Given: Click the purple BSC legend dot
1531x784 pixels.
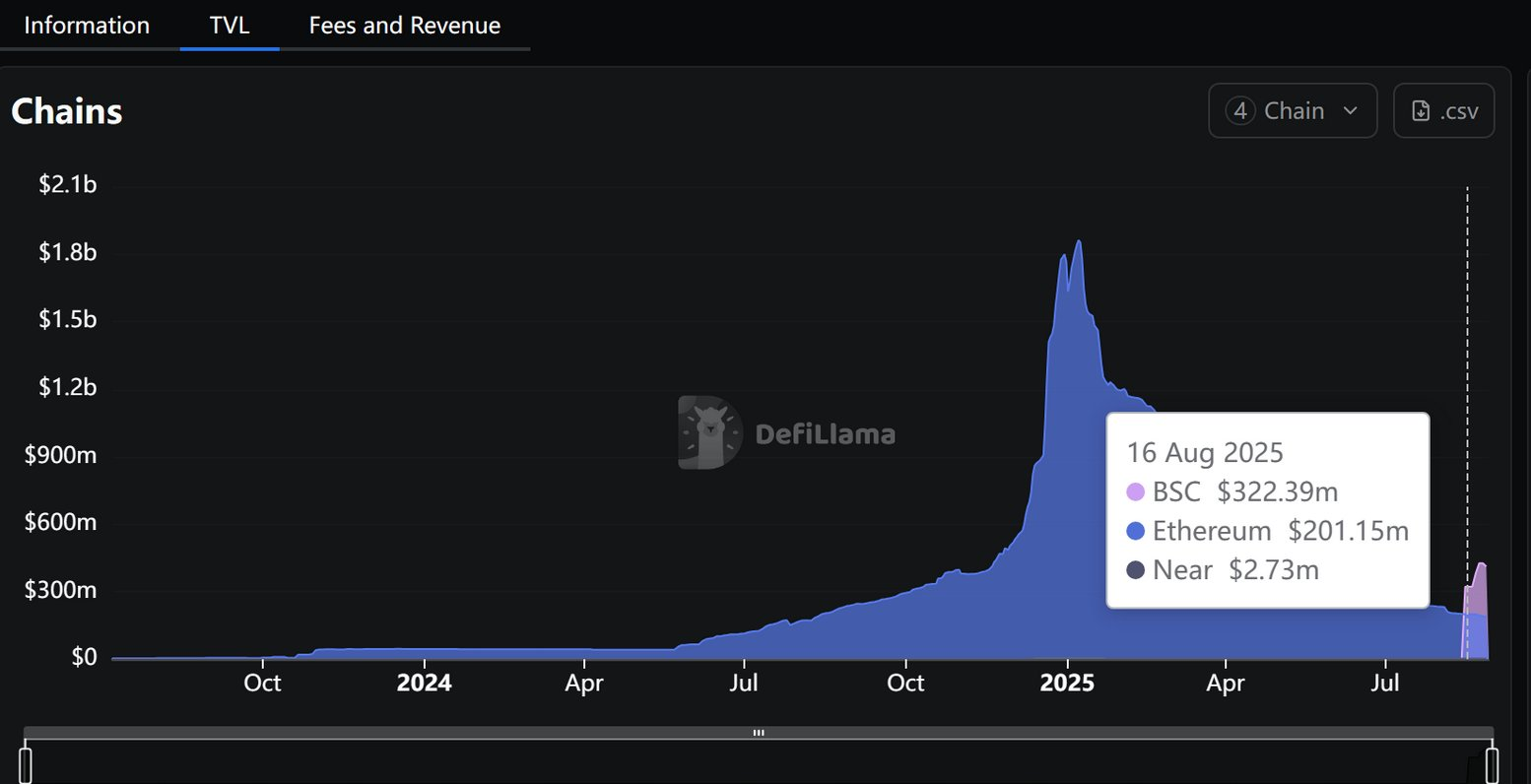Looking at the screenshot, I should click(x=1135, y=491).
